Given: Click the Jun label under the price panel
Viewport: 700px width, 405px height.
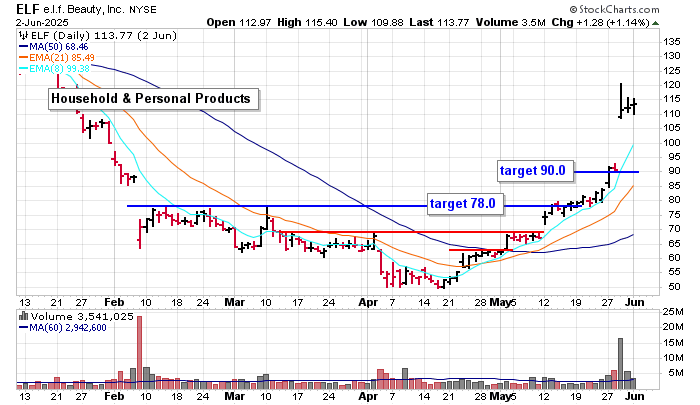Looking at the screenshot, I should click(x=634, y=302).
